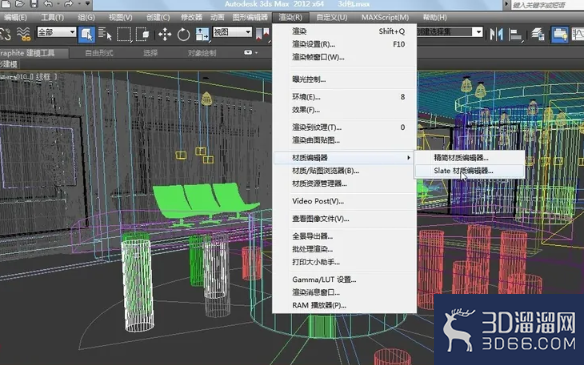Choose Video Post(V)... menu entry
Screen dimensions: 584x365
click(x=344, y=201)
